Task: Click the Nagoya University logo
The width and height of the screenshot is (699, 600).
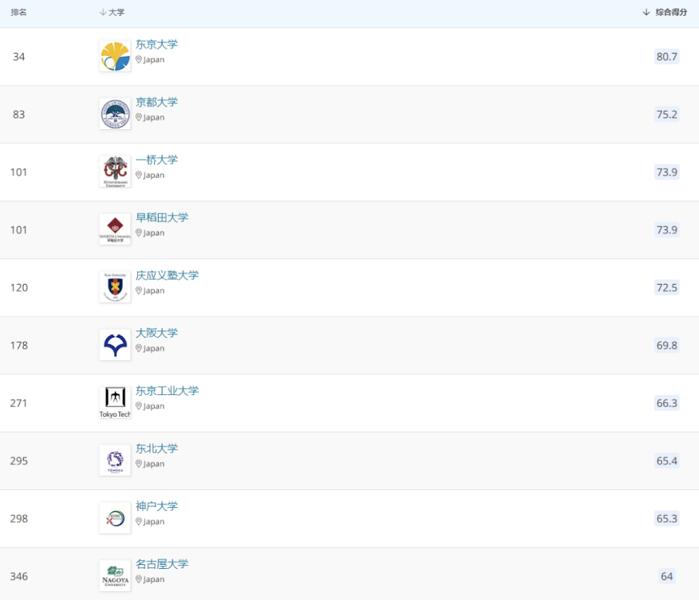Action: [x=115, y=576]
